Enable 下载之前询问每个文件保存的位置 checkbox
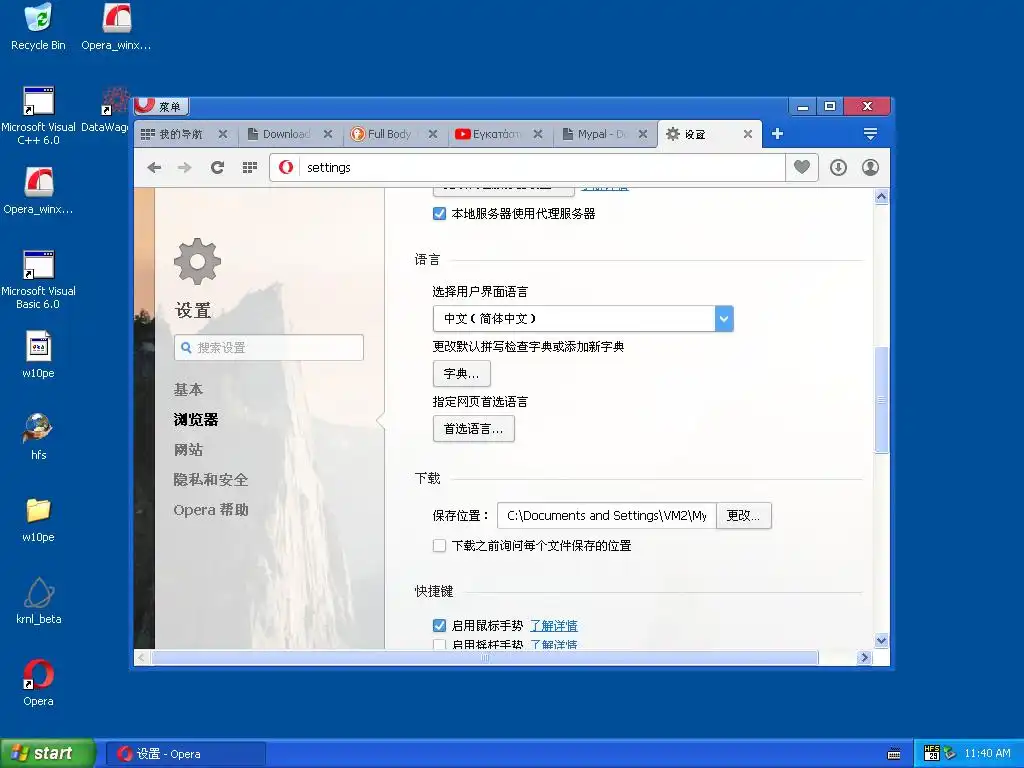 coord(440,545)
